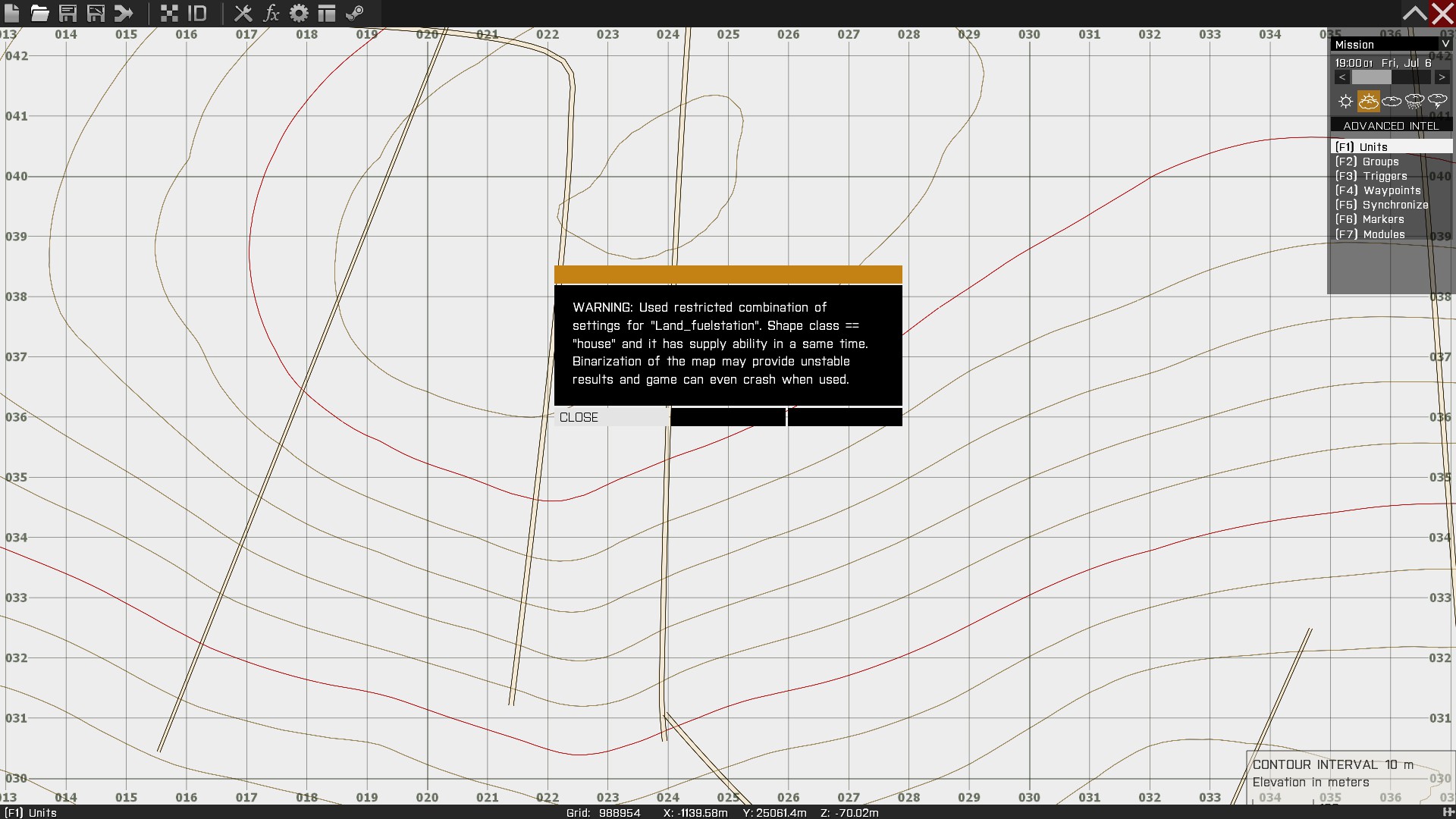Click the New mission file icon
Viewport: 1456px width, 819px height.
point(12,13)
